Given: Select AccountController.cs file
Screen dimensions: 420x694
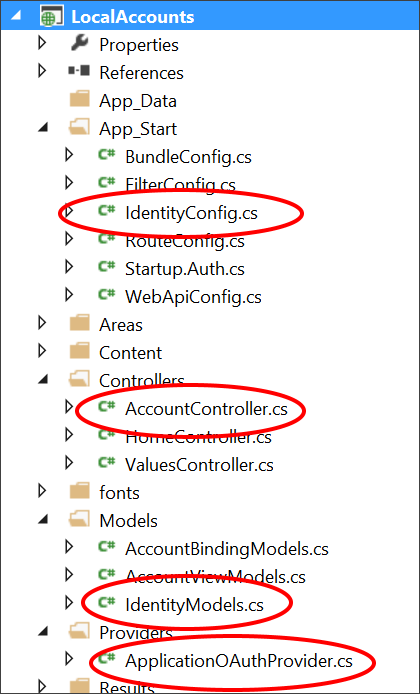Looking at the screenshot, I should pos(206,409).
